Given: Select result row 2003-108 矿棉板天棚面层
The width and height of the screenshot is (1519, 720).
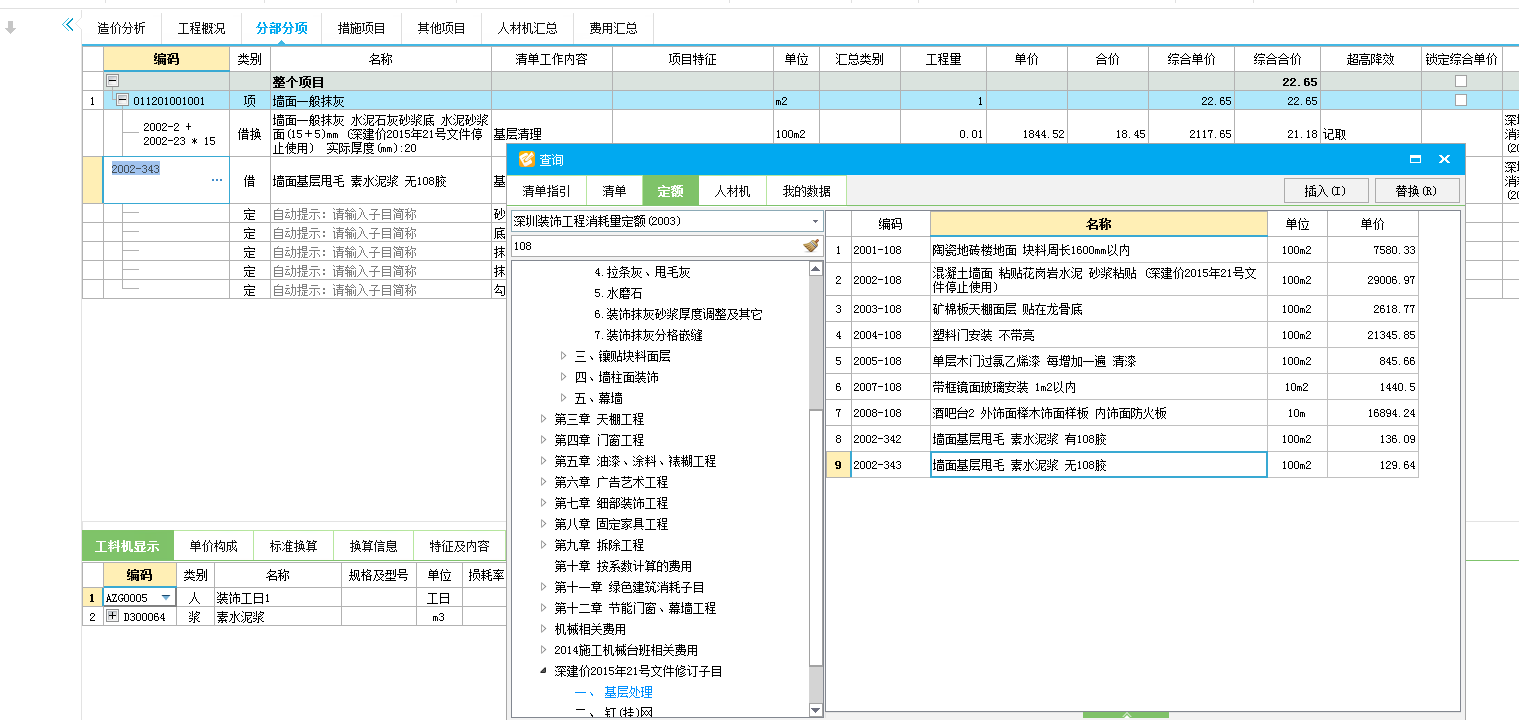Looking at the screenshot, I should pyautogui.click(x=1121, y=309).
